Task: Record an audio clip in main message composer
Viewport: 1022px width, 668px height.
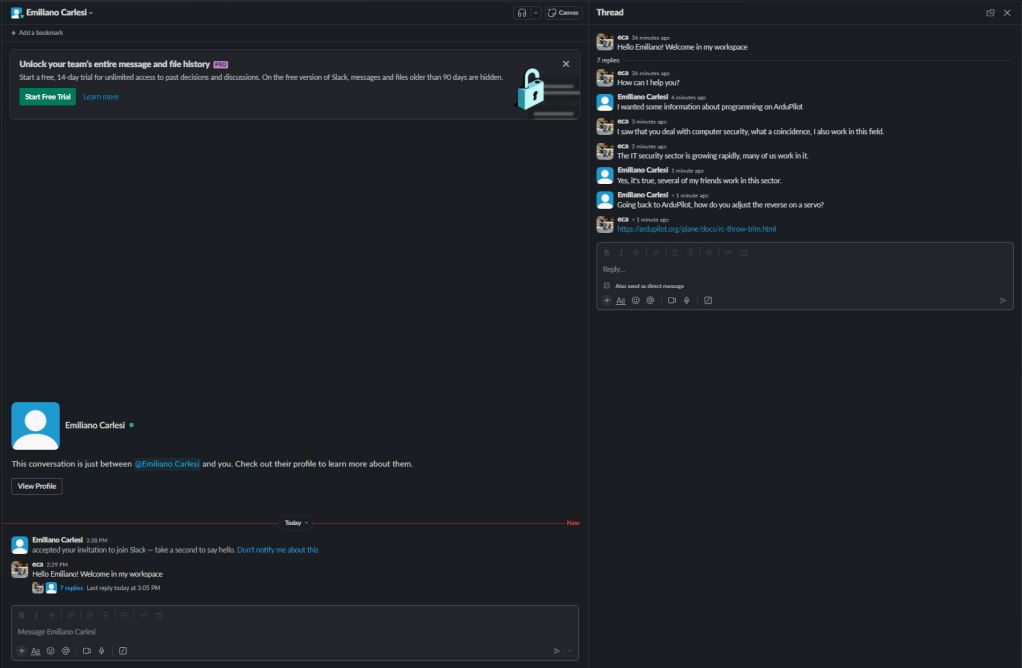Action: [102, 651]
